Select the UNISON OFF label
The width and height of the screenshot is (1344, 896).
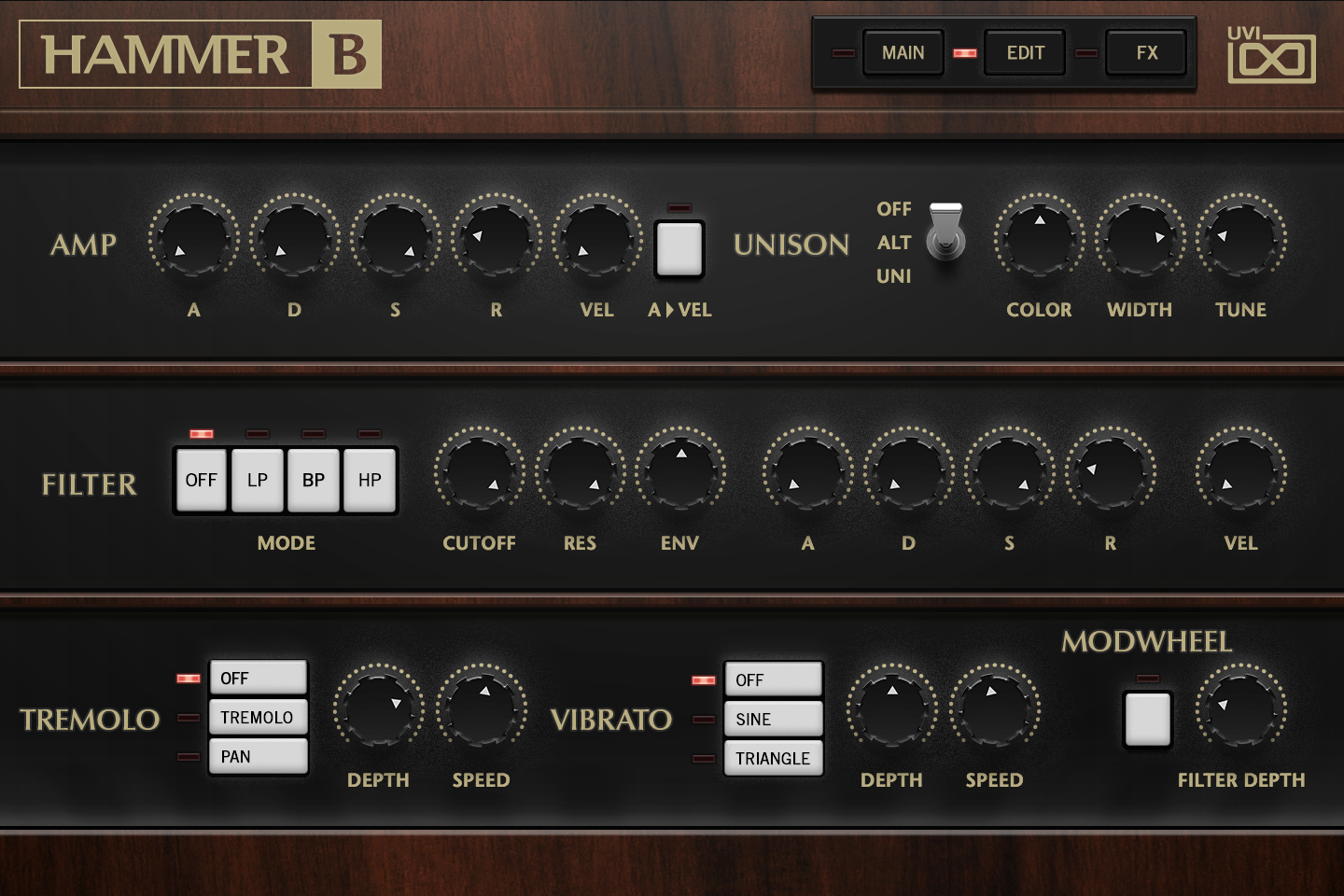[x=893, y=209]
